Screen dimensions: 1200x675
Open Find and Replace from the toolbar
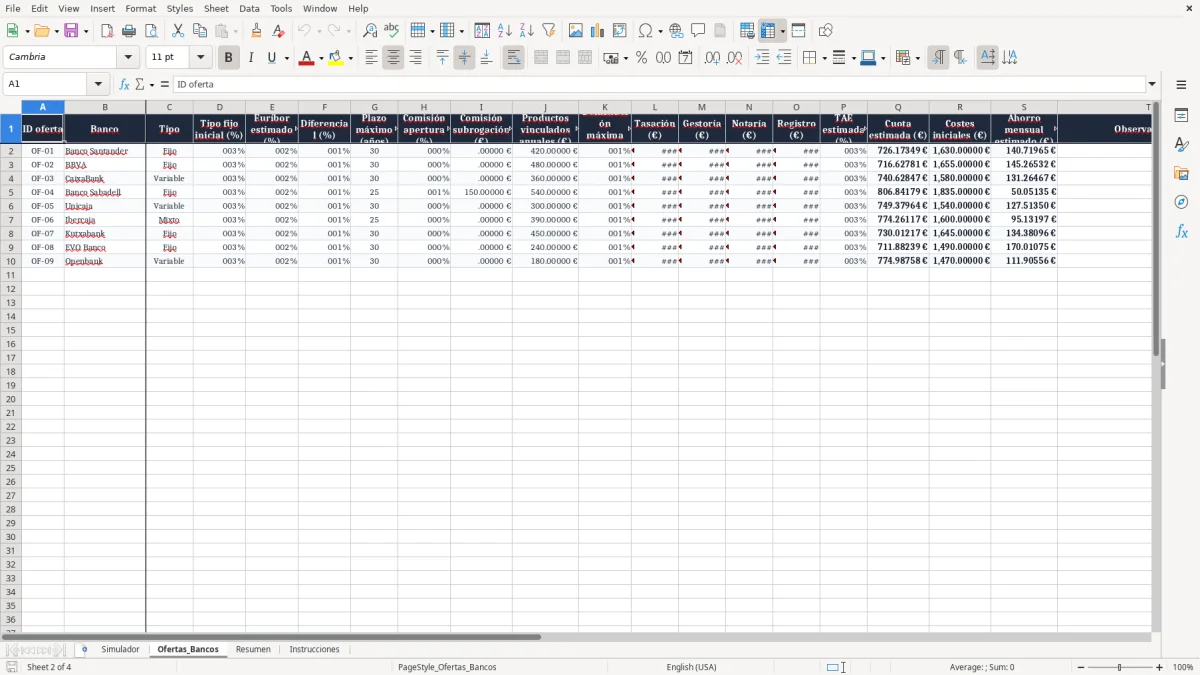click(370, 31)
